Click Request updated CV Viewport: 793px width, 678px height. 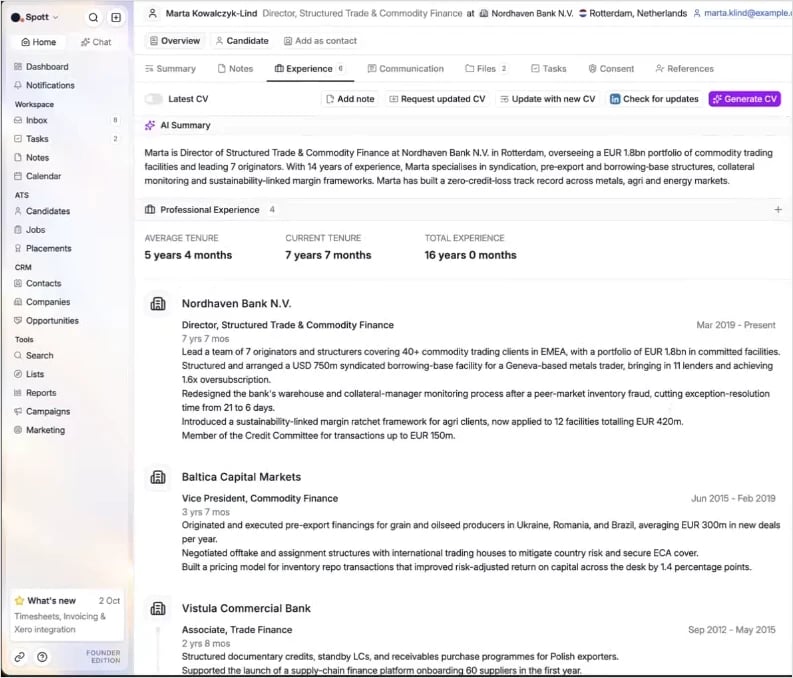click(x=437, y=99)
